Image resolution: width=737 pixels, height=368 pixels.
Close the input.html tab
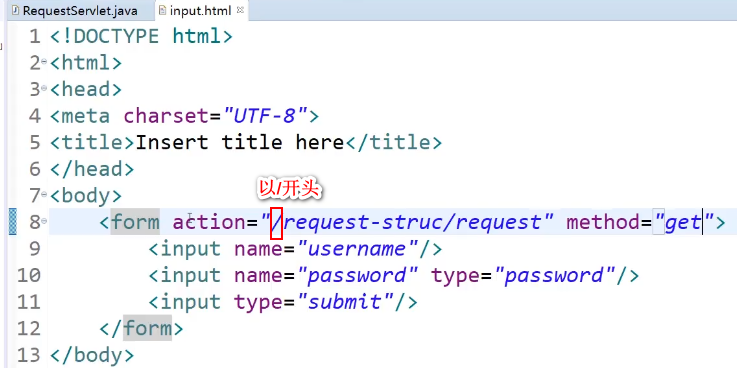click(x=240, y=9)
